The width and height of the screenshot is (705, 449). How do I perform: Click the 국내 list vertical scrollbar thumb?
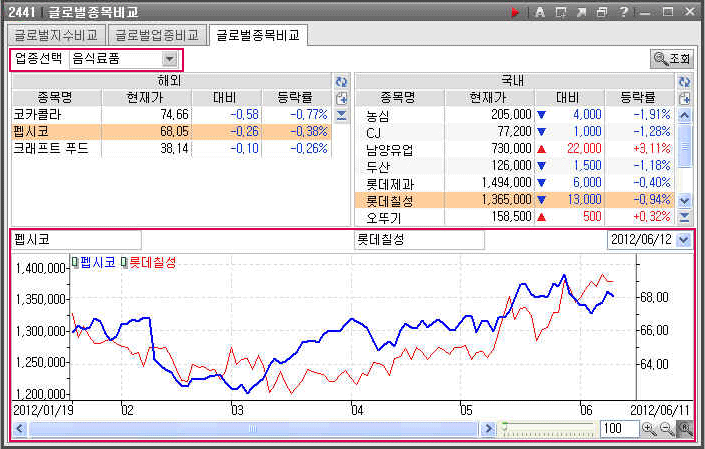[684, 147]
